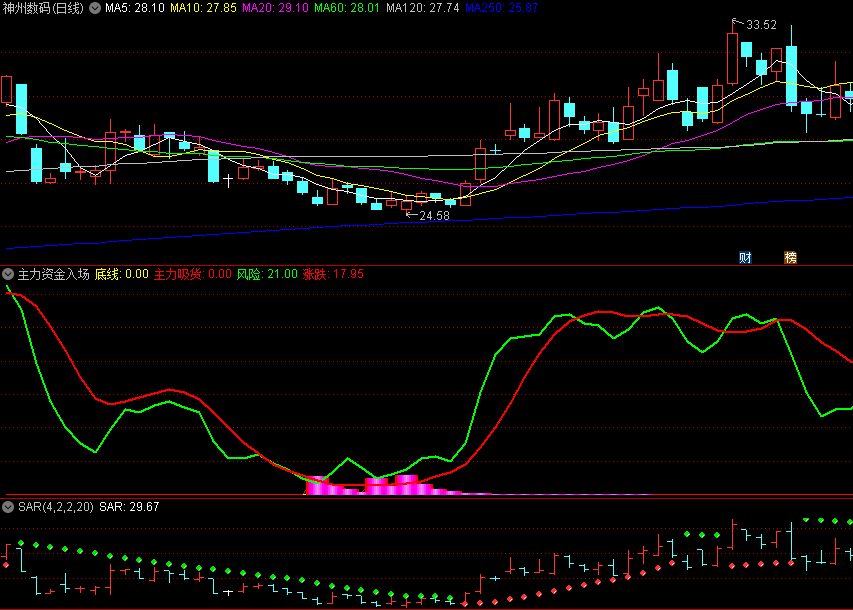The height and width of the screenshot is (610, 853).
Task: Click the 24.58 low price label
Action: tap(434, 215)
